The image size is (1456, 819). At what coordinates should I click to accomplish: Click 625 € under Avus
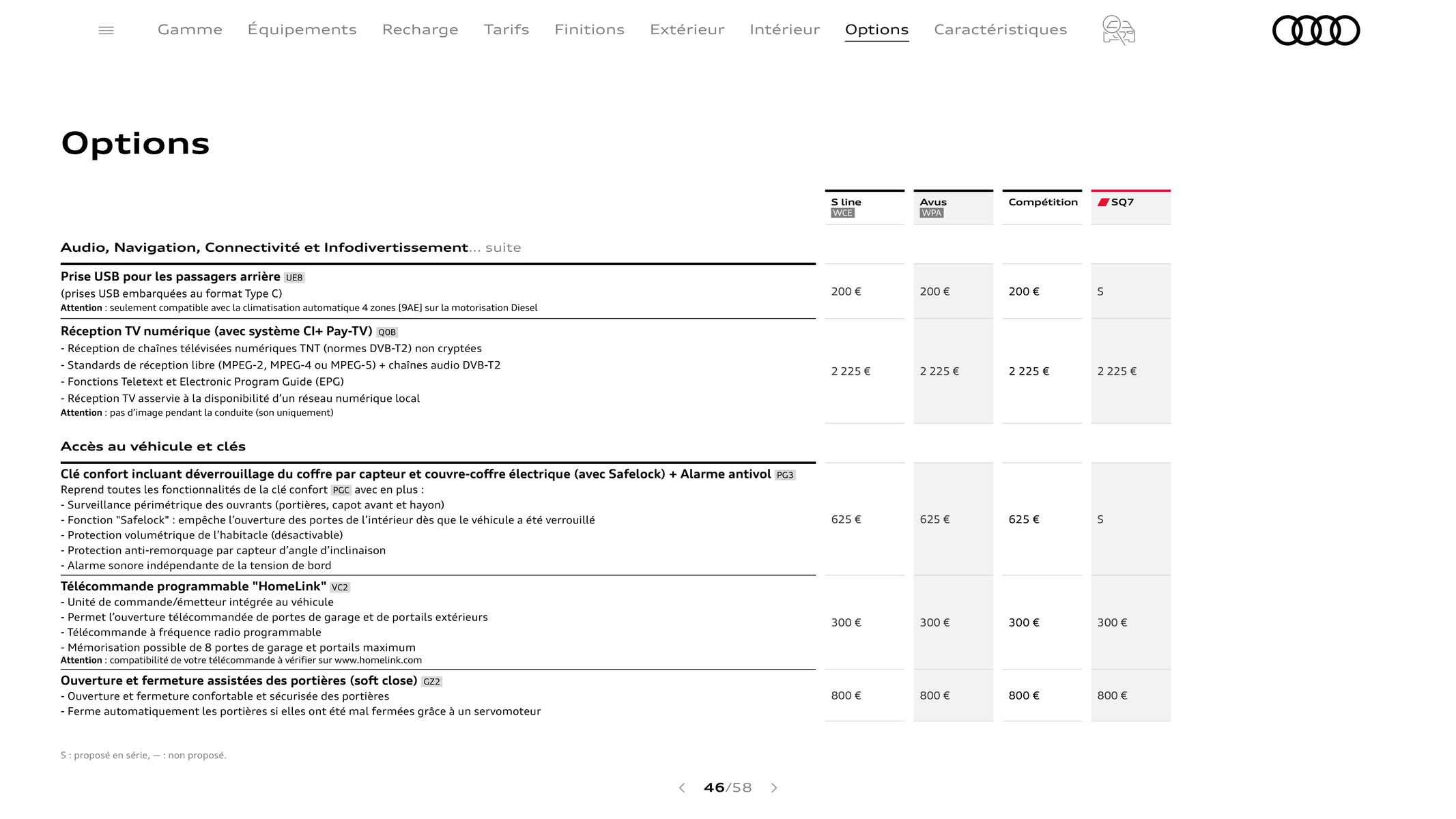click(x=934, y=519)
